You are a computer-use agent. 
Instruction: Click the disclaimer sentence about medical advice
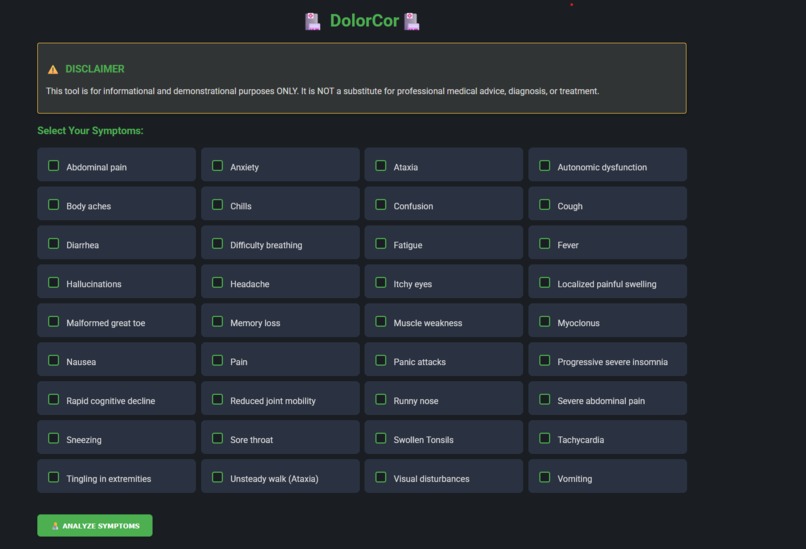(322, 91)
